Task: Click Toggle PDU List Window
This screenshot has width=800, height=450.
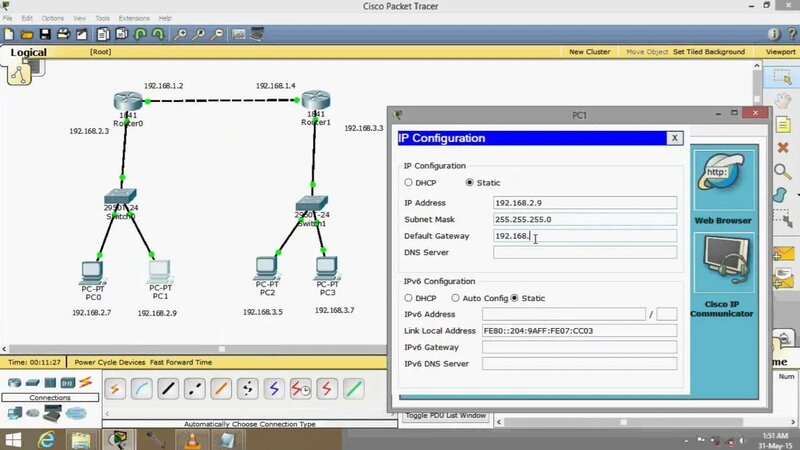Action: coord(445,415)
